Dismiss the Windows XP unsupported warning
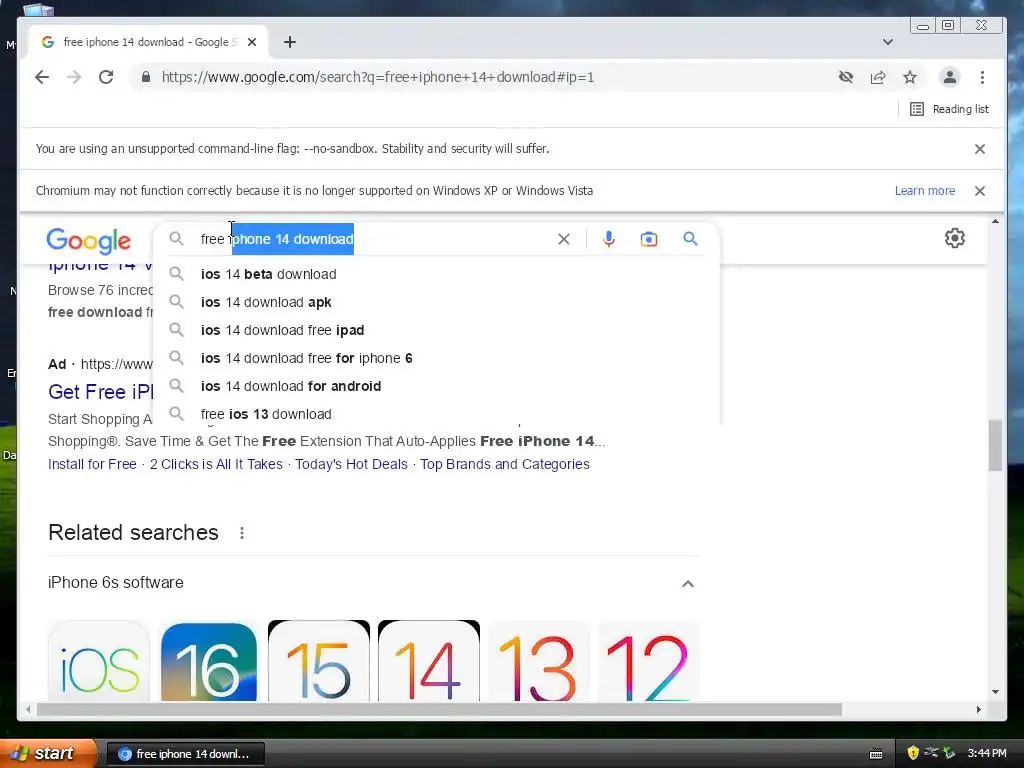This screenshot has height=768, width=1024. [980, 191]
